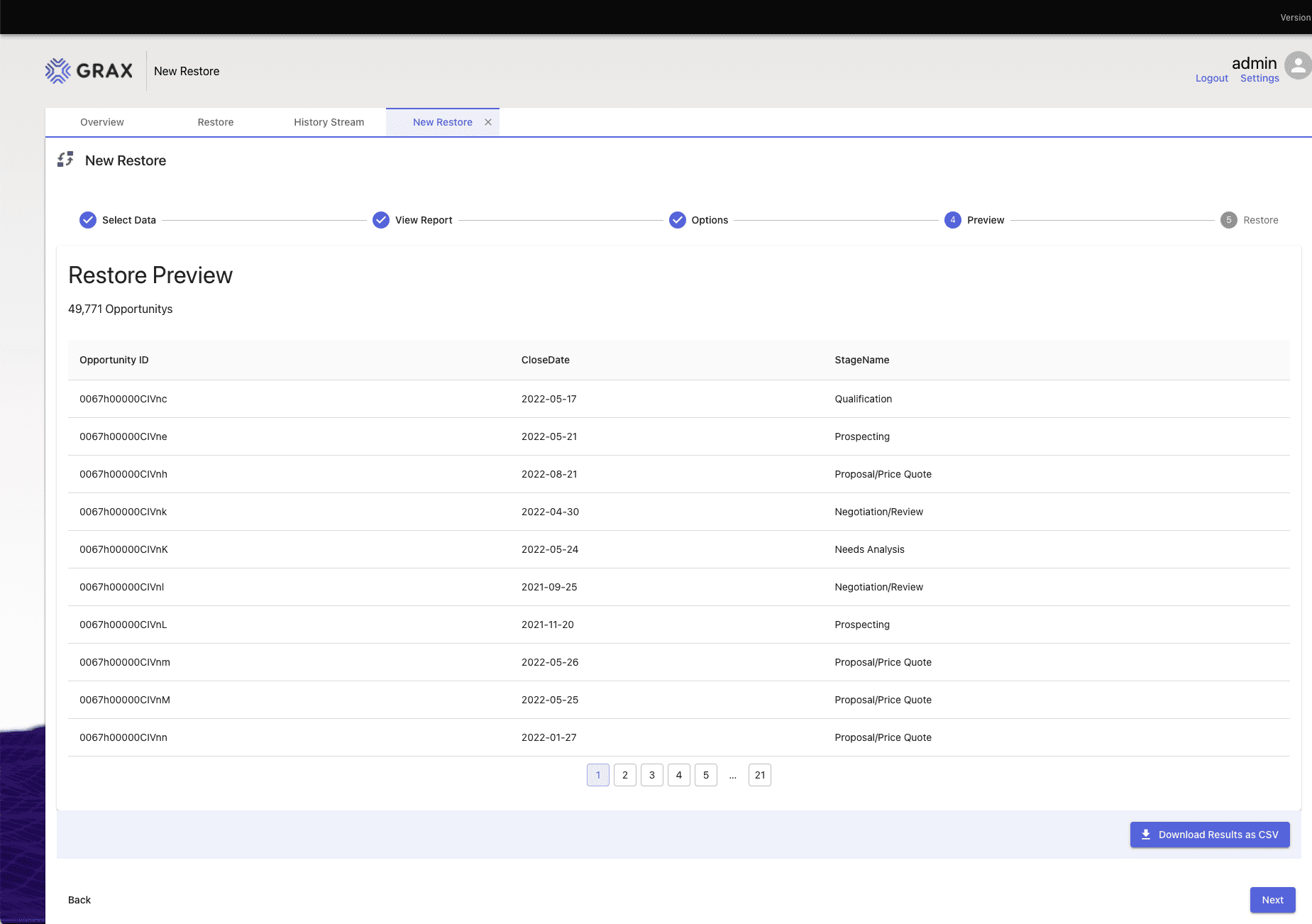Viewport: 1312px width, 924px height.
Task: Jump to last page 21
Action: (760, 775)
